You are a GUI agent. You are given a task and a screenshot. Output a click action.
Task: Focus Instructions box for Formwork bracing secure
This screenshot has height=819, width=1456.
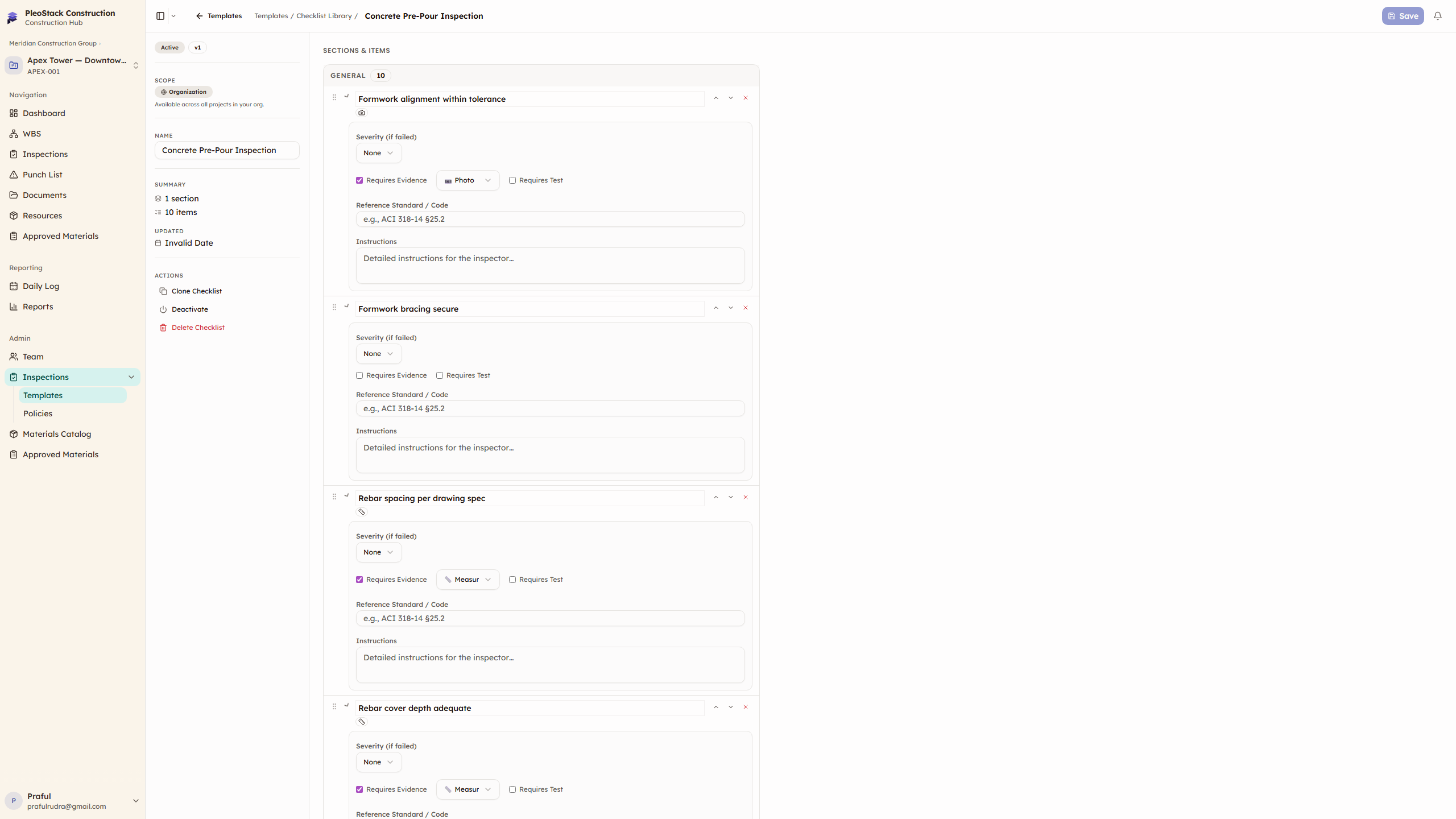pos(550,455)
